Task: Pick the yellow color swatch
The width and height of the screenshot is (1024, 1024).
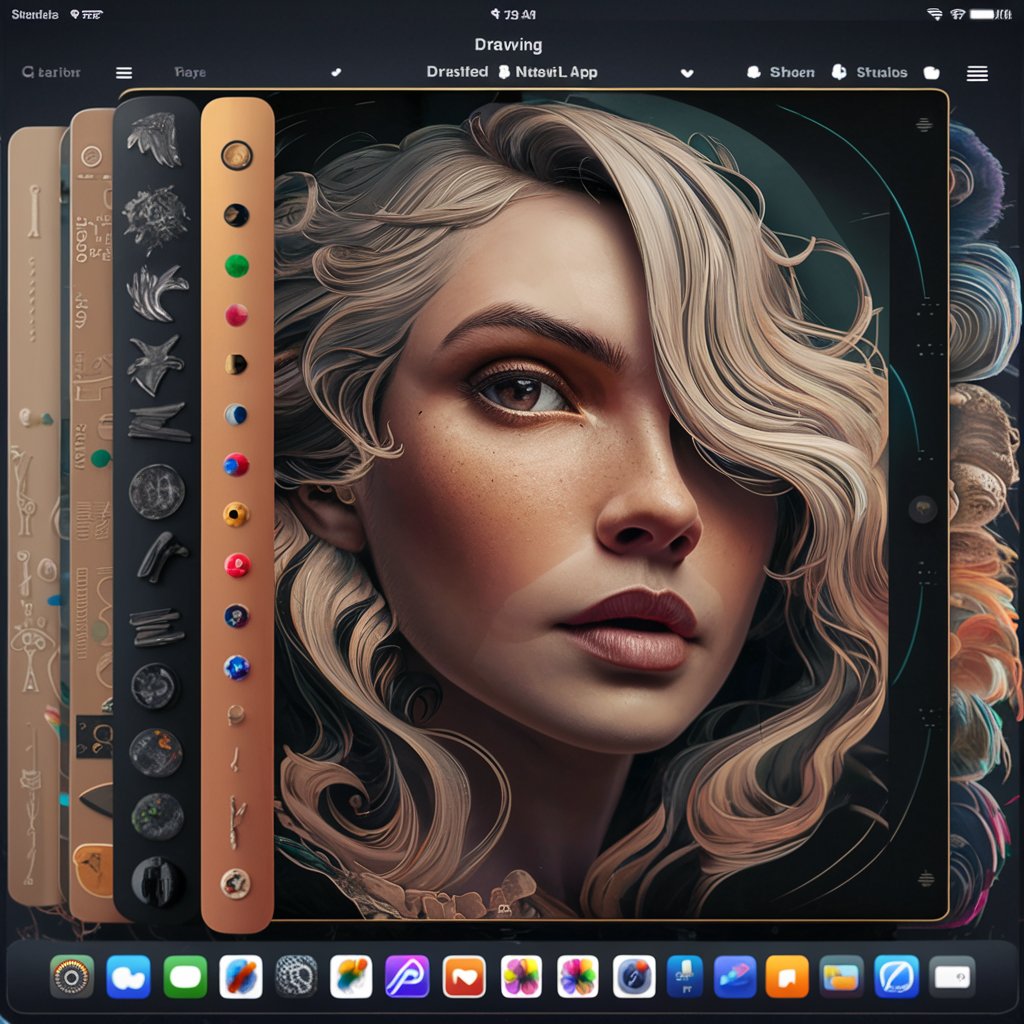Action: click(235, 515)
